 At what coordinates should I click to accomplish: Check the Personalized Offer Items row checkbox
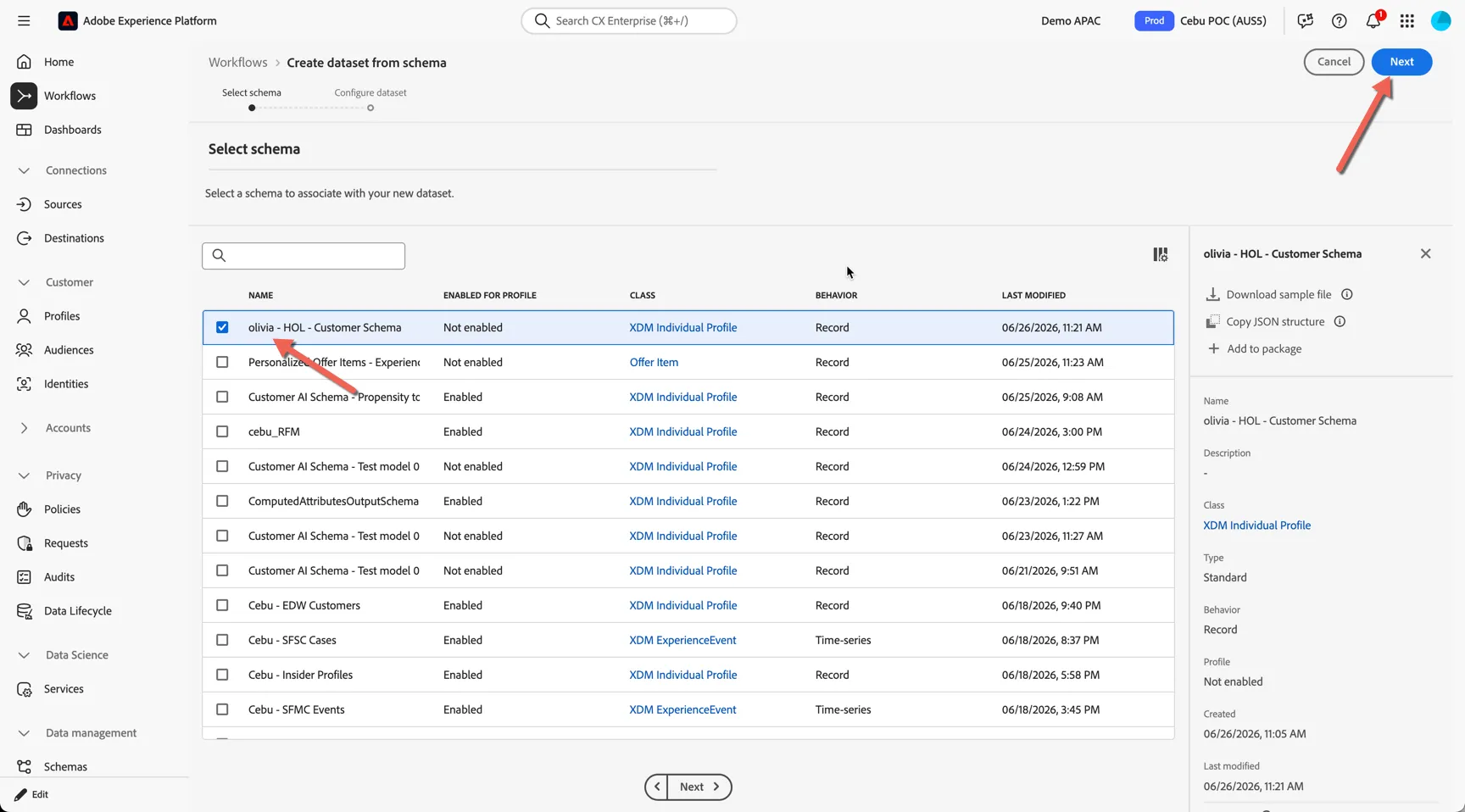tap(222, 362)
